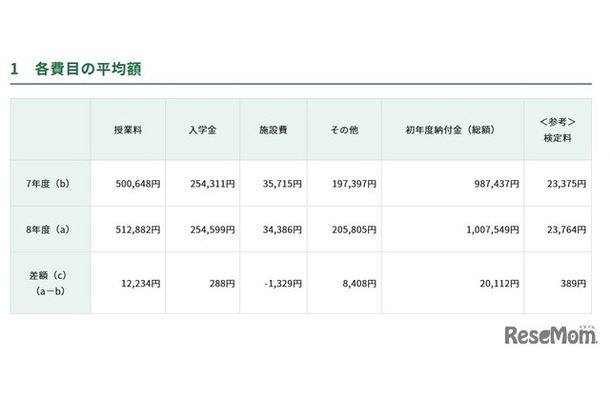This screenshot has width=610, height=400.
Task: Click the value 288円
Action: [222, 283]
